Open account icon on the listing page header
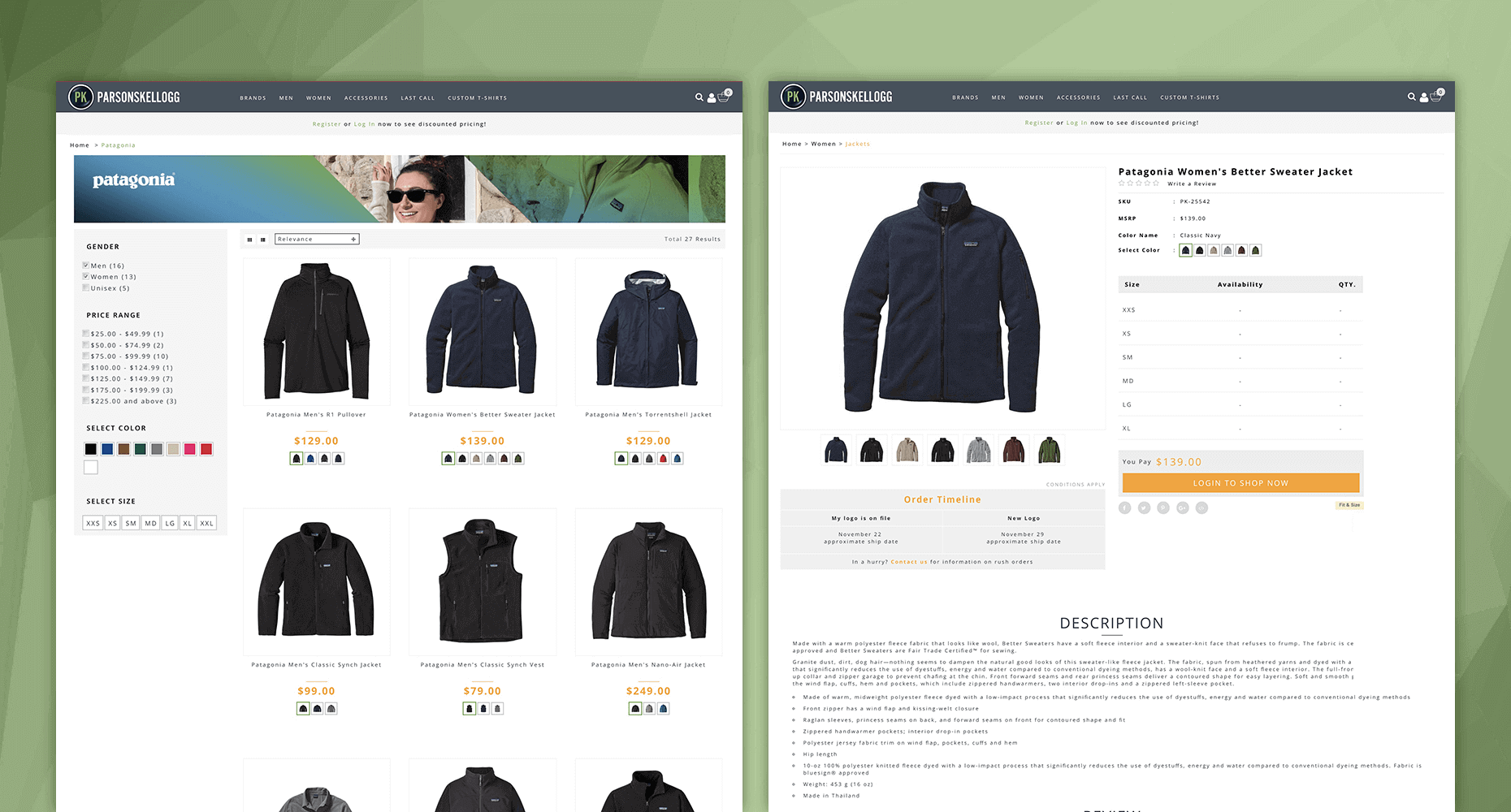Image resolution: width=1511 pixels, height=812 pixels. [x=712, y=98]
